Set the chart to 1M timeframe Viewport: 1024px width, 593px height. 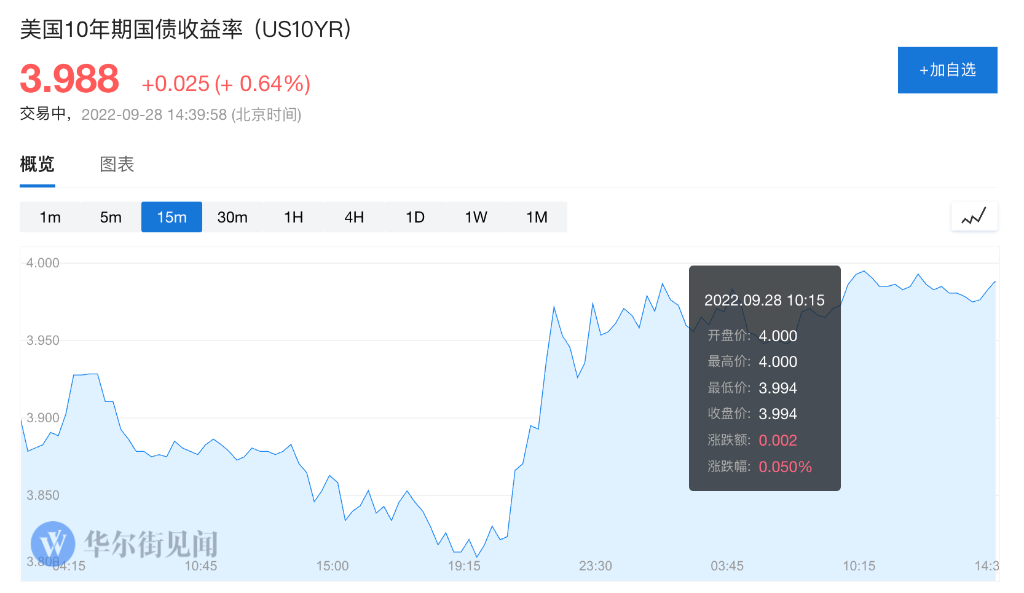537,217
